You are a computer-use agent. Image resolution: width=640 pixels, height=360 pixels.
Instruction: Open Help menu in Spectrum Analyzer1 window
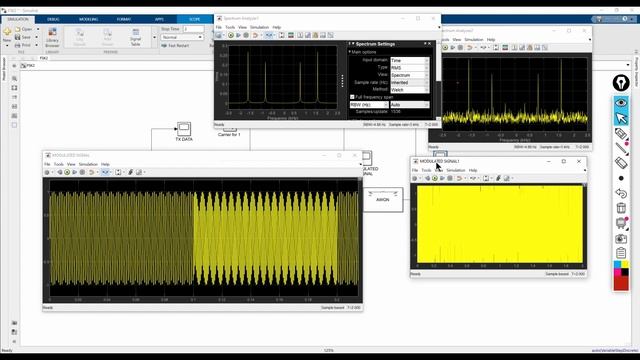[277, 27]
